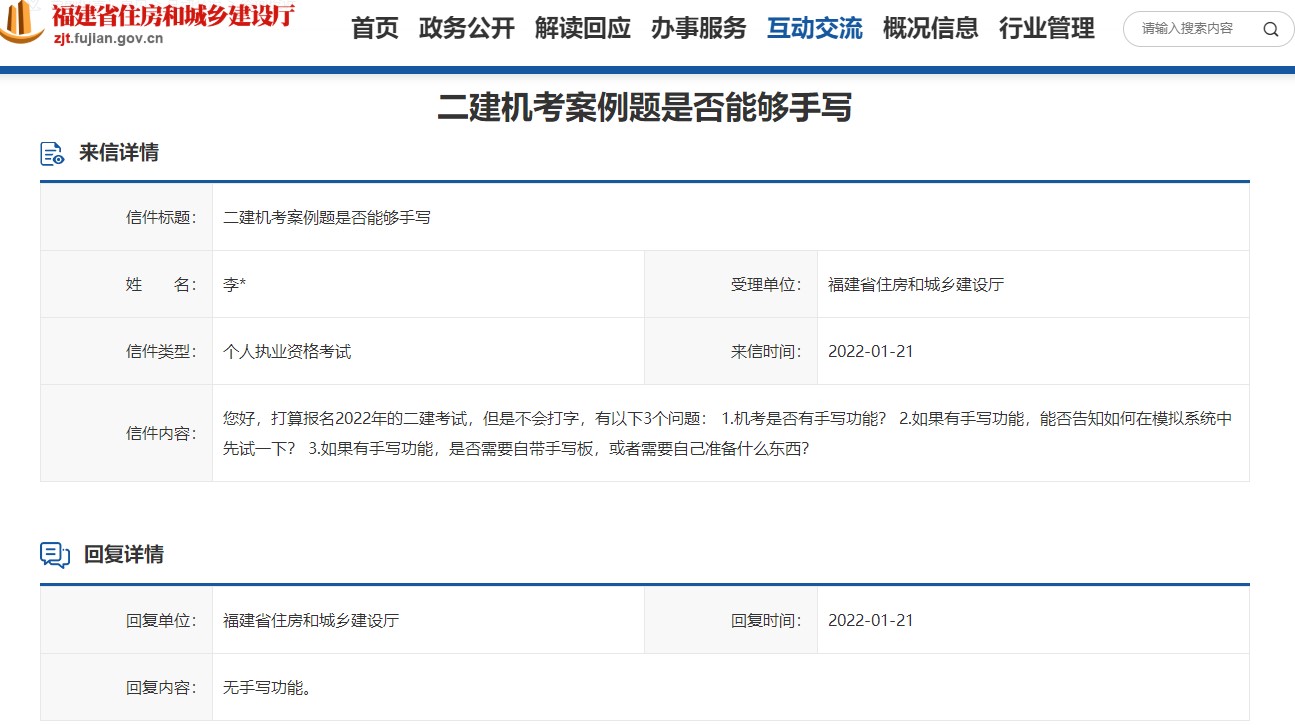1295x728 pixels.
Task: Select the 信件标题 row text
Action: pos(324,216)
